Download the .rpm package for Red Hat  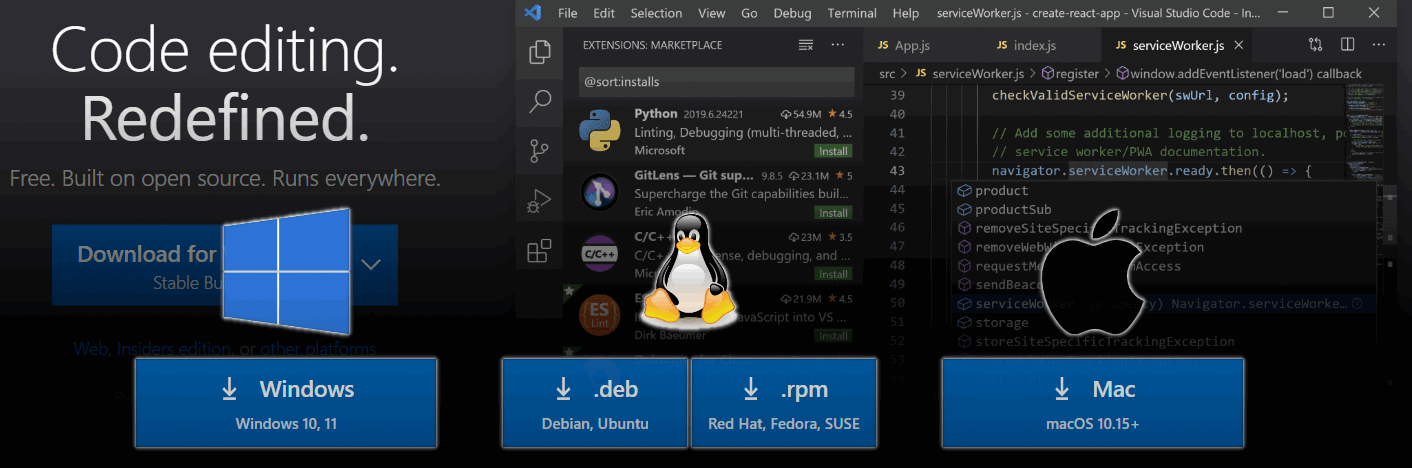784,403
